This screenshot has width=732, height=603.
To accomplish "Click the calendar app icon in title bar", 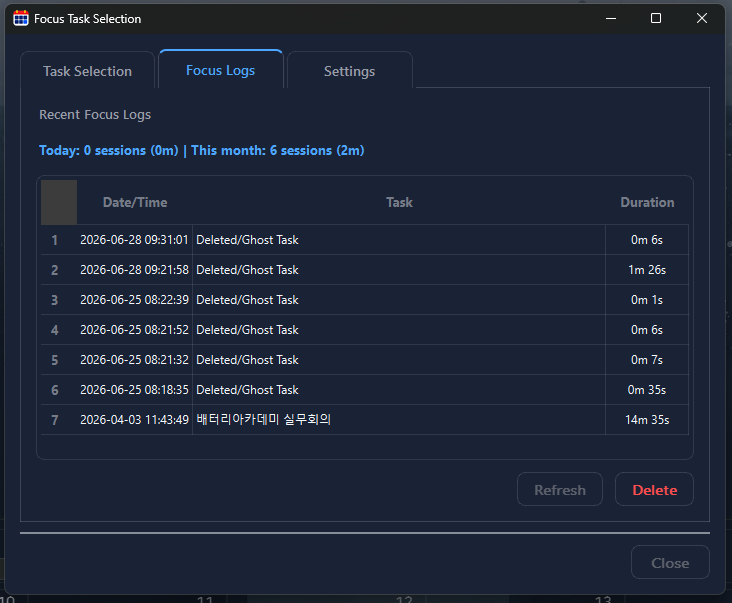I will tap(21, 18).
